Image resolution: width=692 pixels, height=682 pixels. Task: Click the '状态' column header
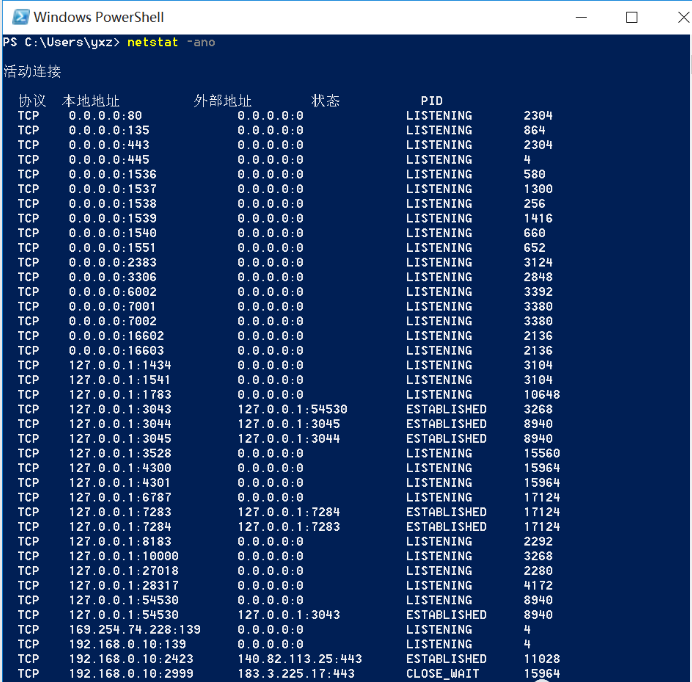325,101
